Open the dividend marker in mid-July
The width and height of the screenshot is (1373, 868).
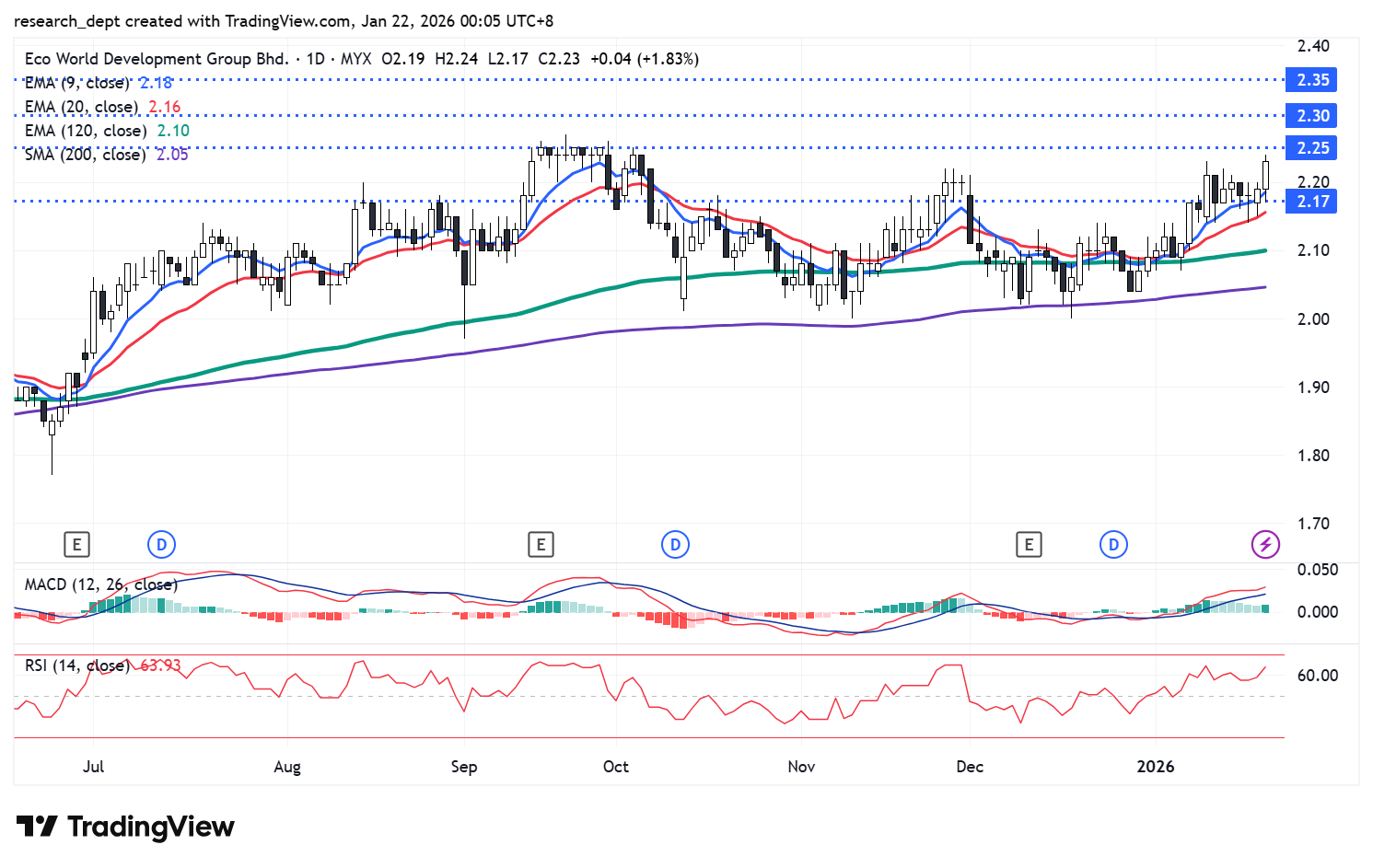coord(161,545)
